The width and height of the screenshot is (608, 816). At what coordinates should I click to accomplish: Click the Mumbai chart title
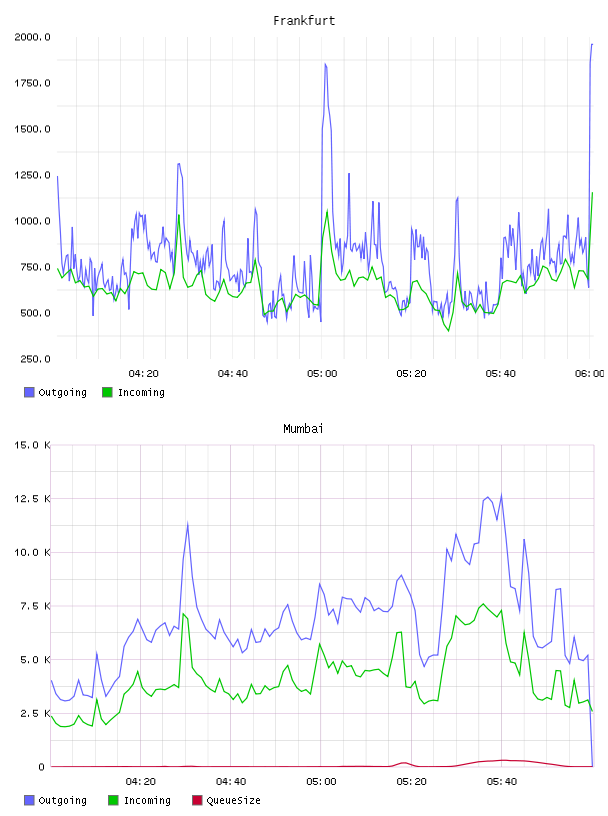coord(303,429)
